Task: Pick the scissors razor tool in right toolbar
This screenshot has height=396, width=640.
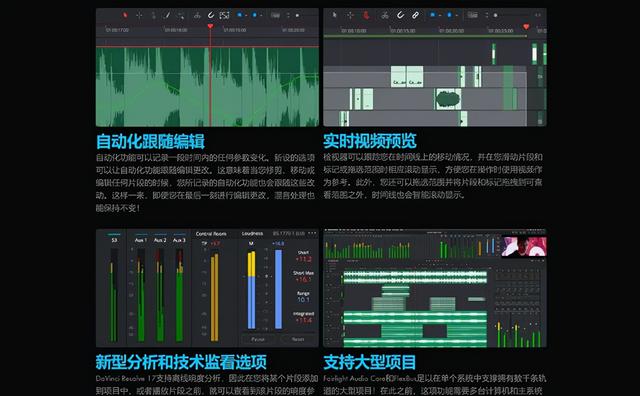Action: click(384, 15)
